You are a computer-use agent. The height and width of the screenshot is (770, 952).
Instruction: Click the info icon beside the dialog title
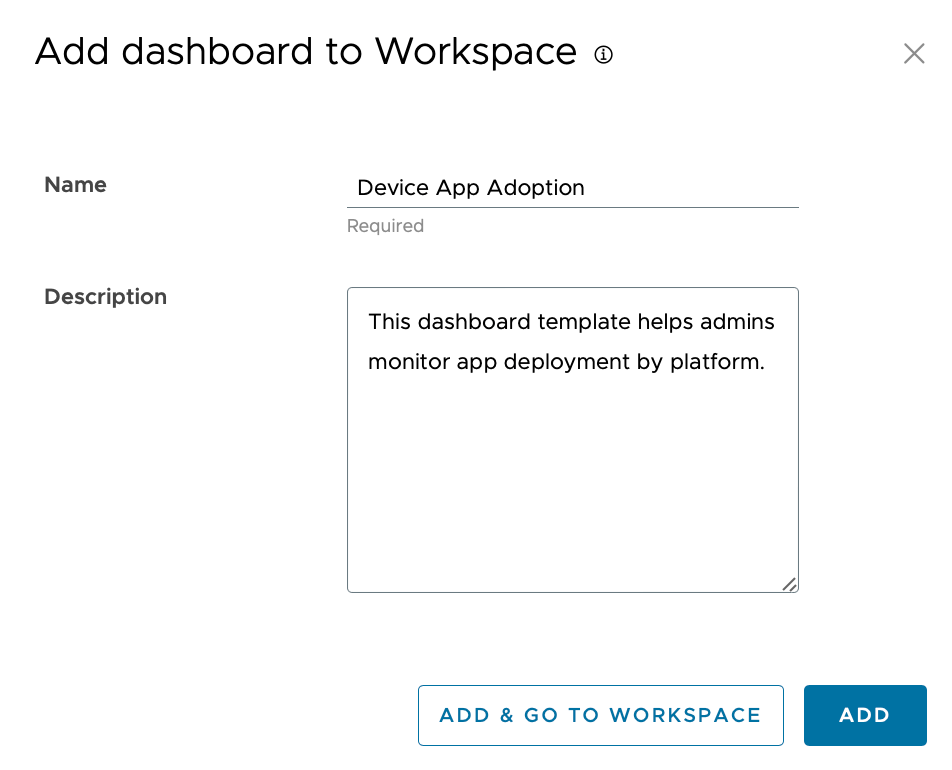pyautogui.click(x=603, y=54)
